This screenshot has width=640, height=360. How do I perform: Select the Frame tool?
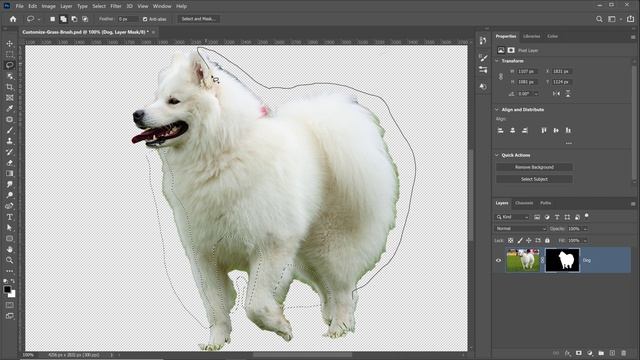[x=9, y=98]
